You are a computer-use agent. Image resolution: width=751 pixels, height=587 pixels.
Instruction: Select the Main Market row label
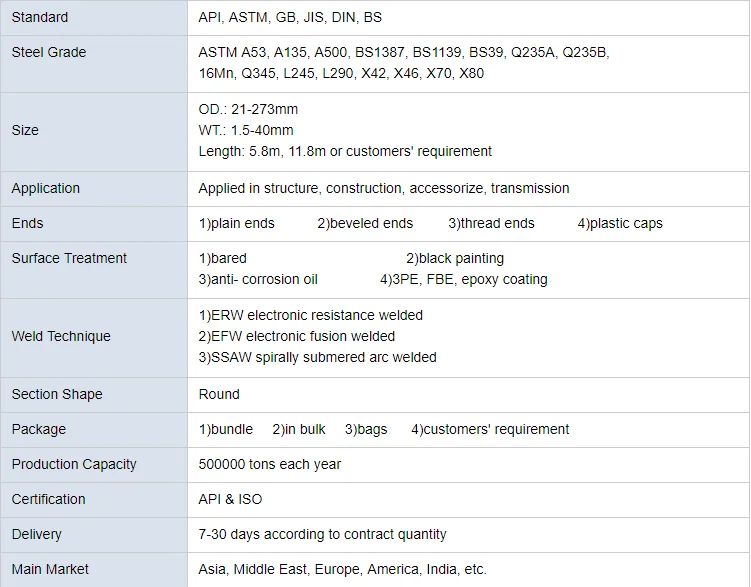point(50,569)
